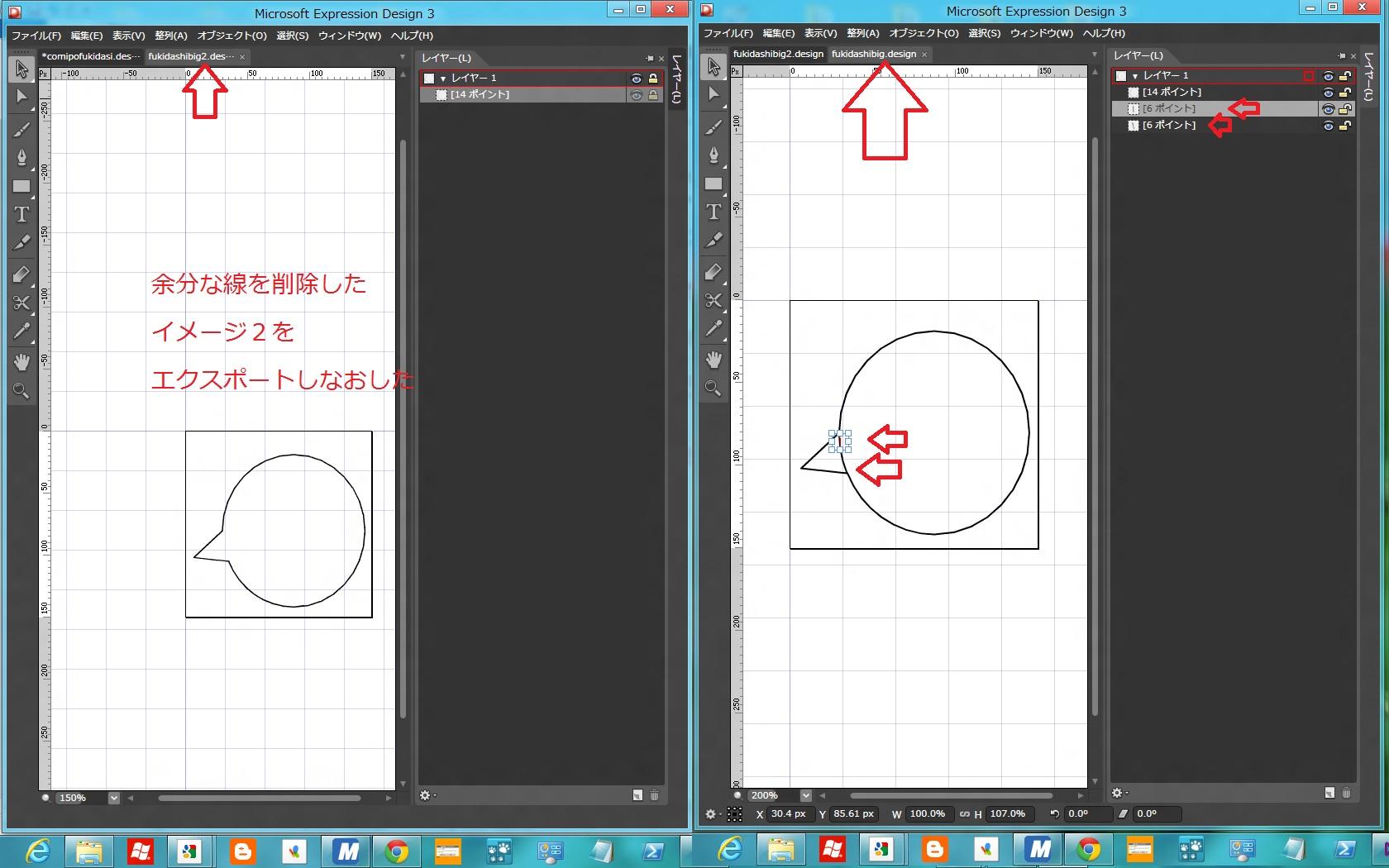Viewport: 1389px width, 868px height.
Task: Pick the Paintbrush tool in right window
Action: (x=714, y=127)
